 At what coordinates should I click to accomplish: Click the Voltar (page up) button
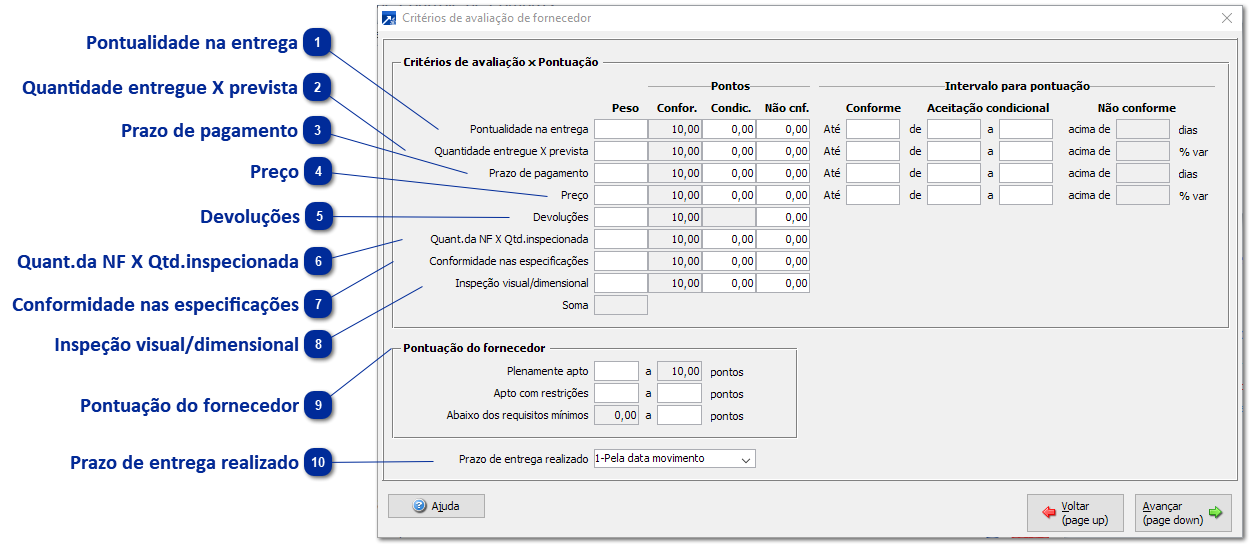pyautogui.click(x=1075, y=513)
